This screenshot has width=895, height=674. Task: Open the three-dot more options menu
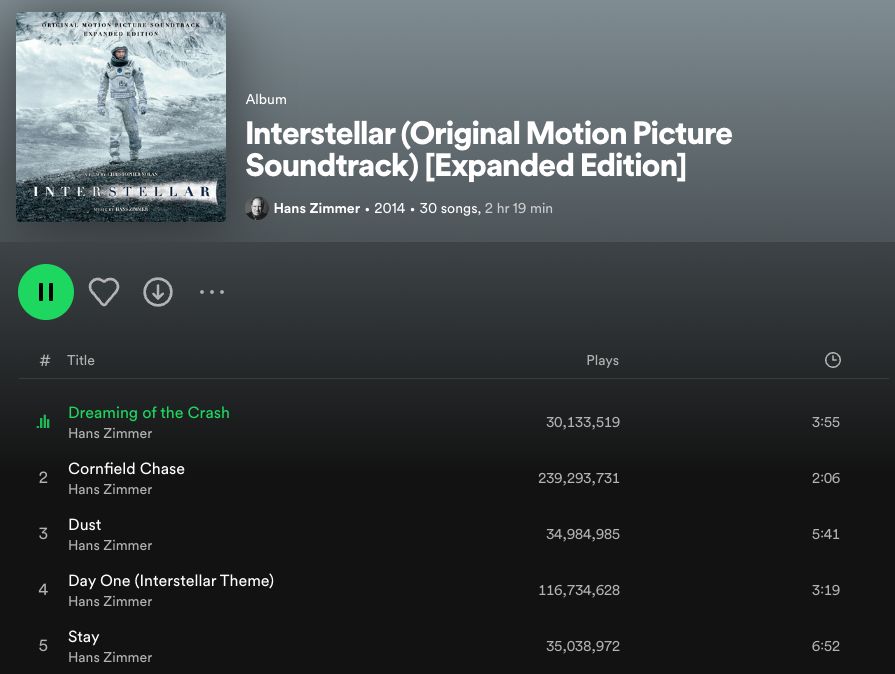[x=212, y=292]
